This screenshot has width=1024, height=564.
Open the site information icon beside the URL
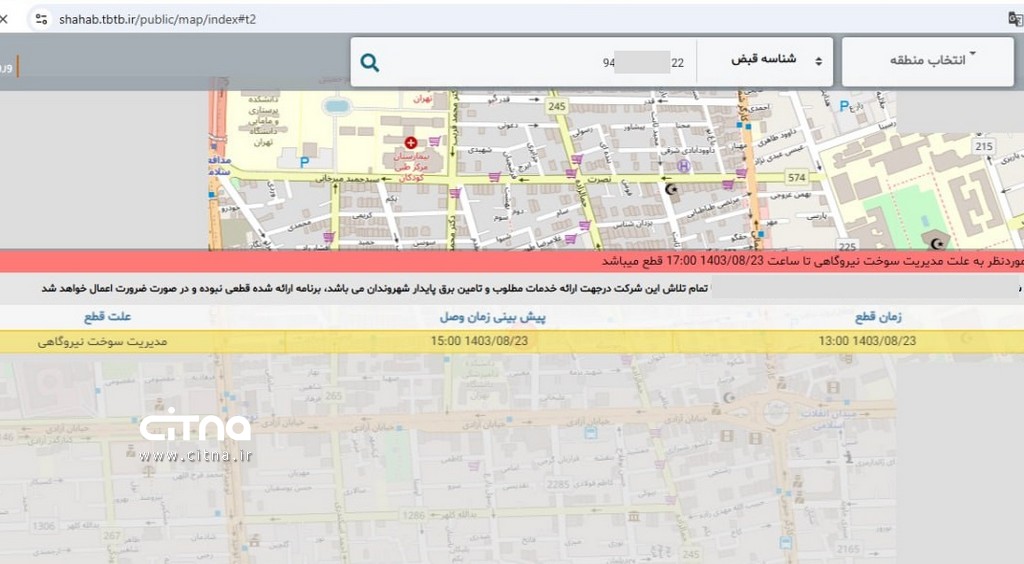40,19
